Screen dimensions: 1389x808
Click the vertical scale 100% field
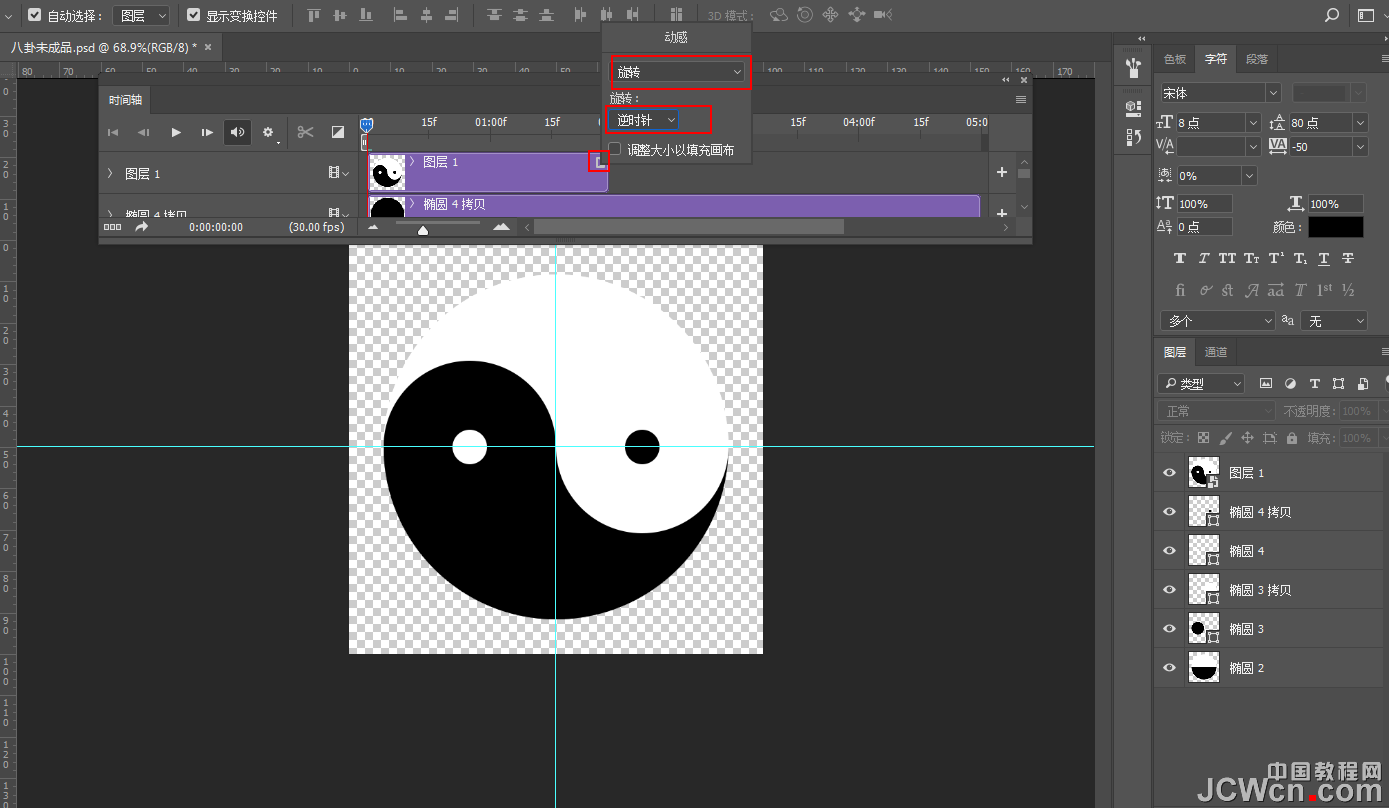[x=1204, y=203]
